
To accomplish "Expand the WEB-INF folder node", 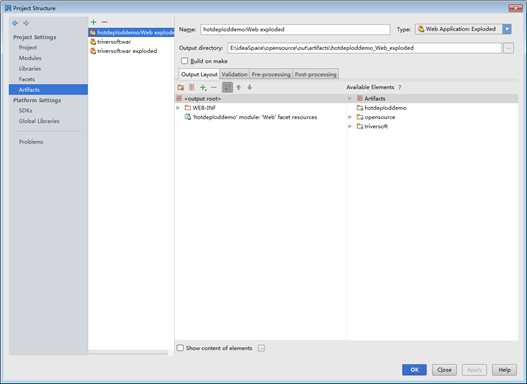I will [x=178, y=108].
